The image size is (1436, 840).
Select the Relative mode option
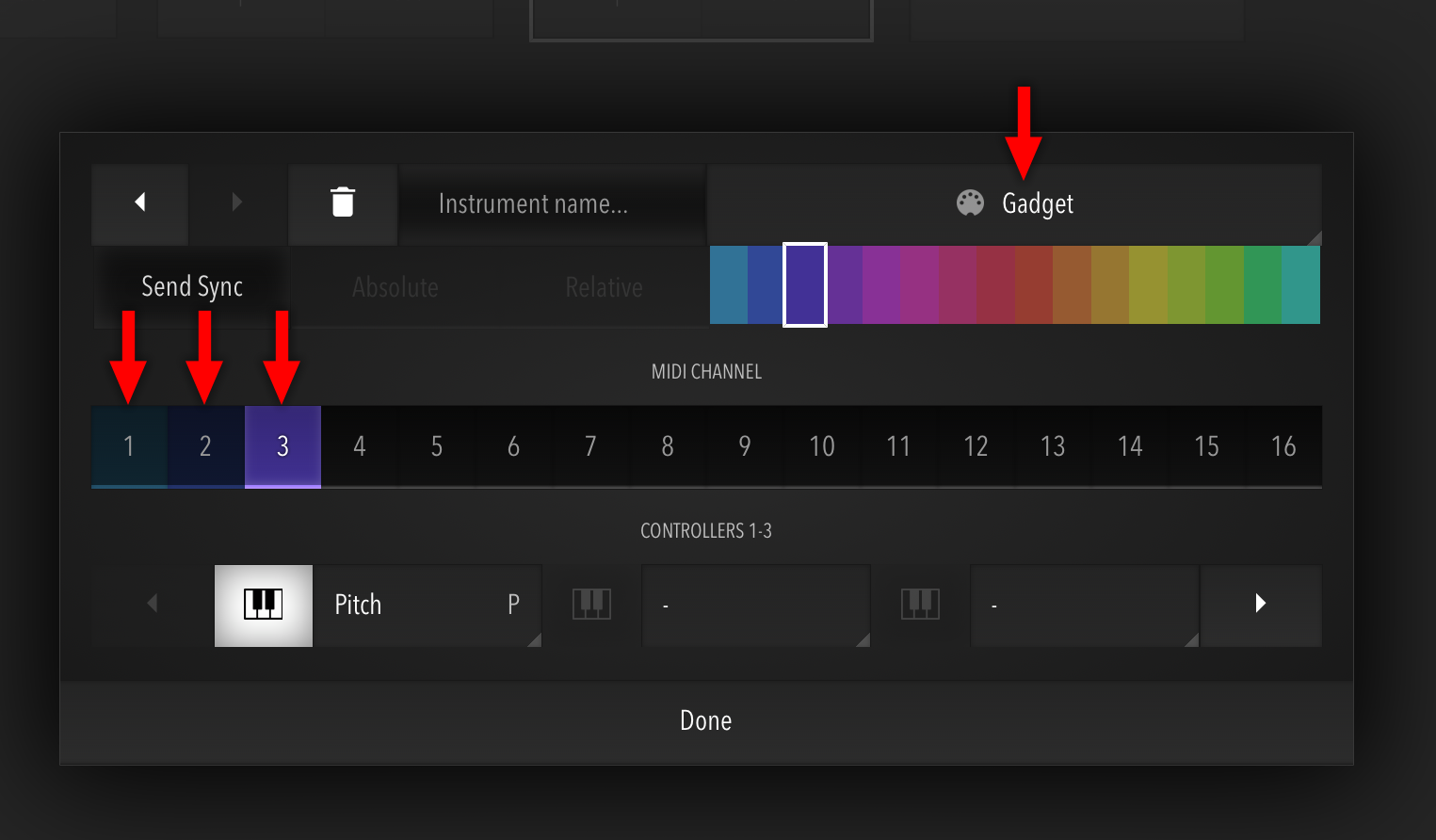pyautogui.click(x=605, y=287)
